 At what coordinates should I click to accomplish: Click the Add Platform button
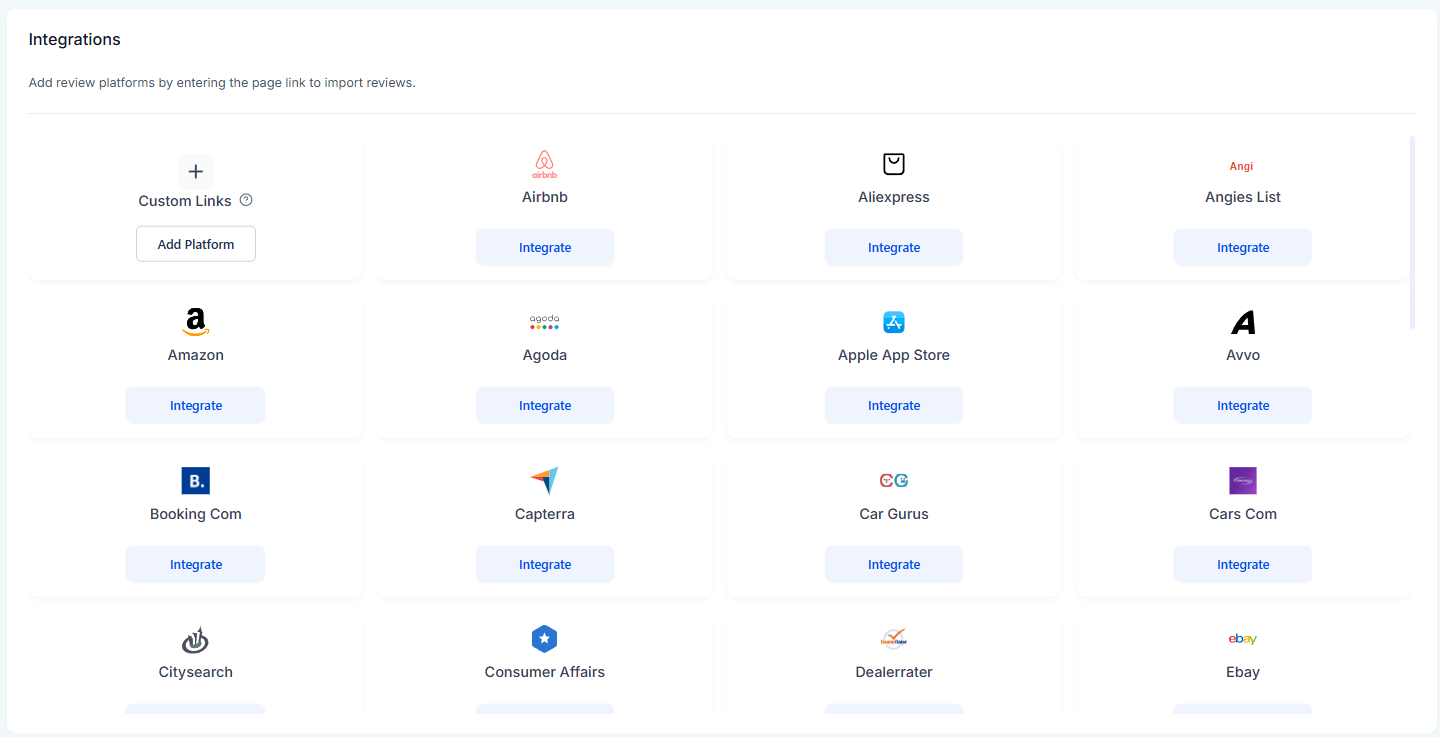point(196,244)
